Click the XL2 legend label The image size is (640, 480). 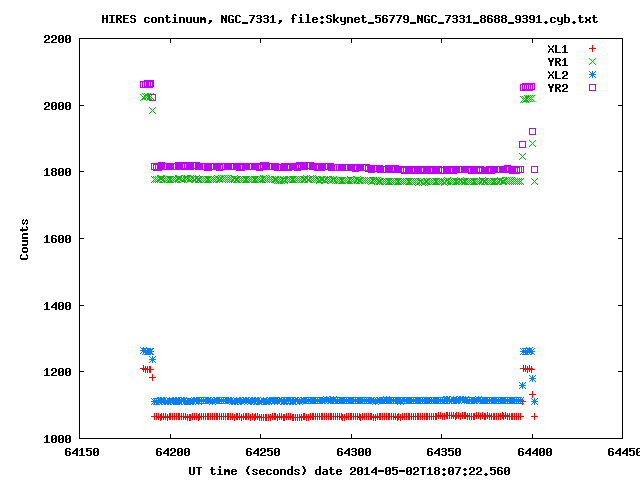point(558,75)
